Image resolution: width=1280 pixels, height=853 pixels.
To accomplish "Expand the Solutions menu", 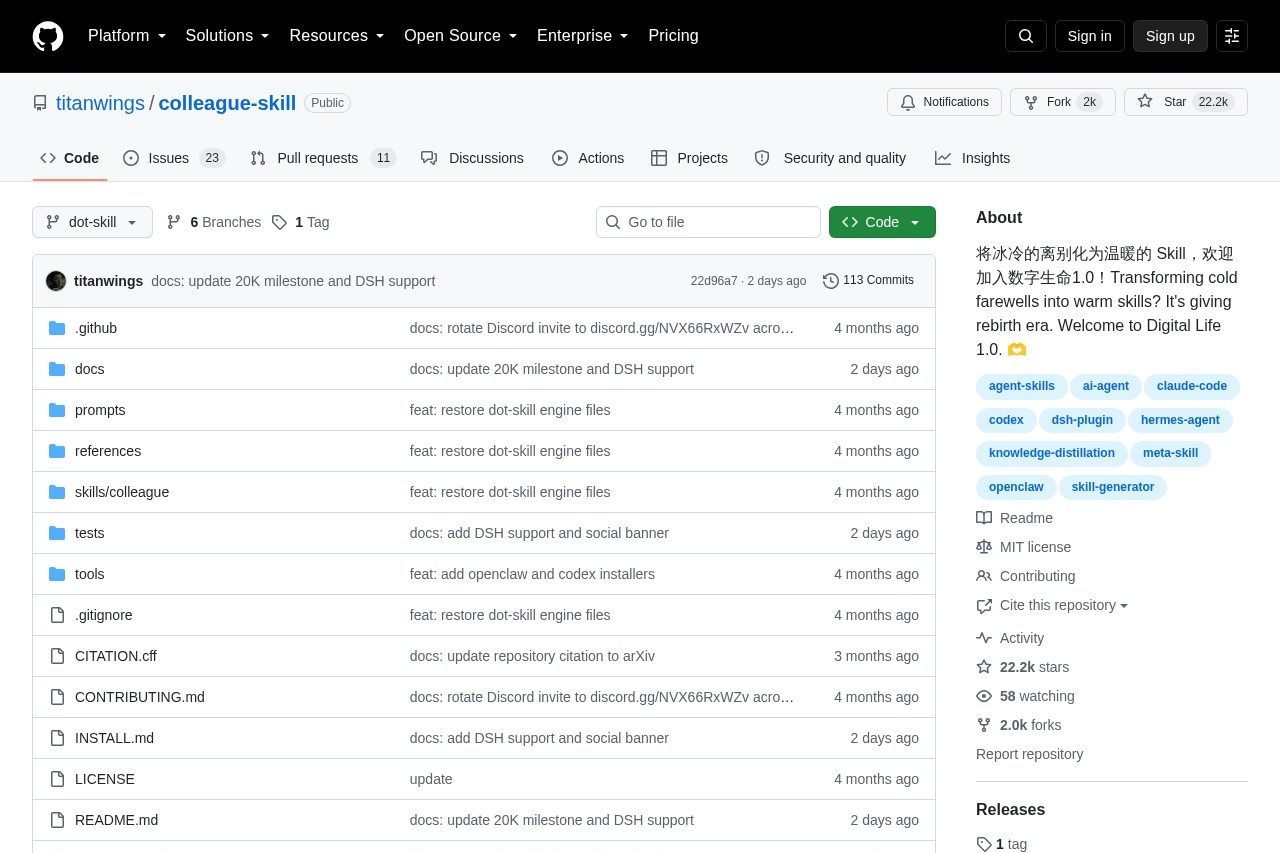I will (x=227, y=36).
